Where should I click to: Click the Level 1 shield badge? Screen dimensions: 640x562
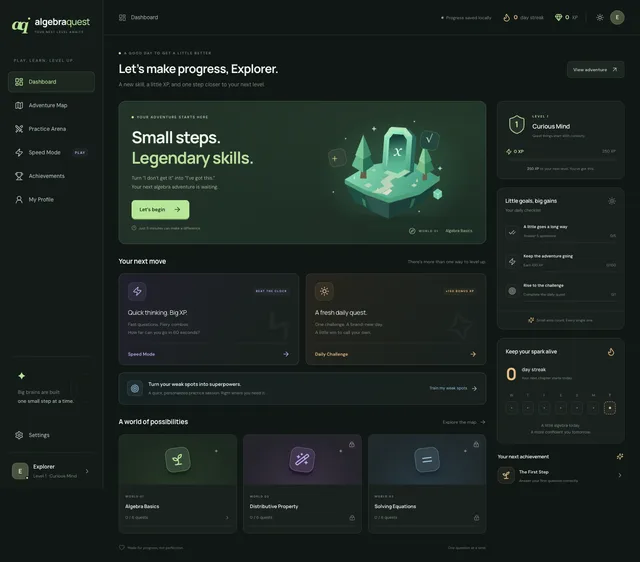516,124
